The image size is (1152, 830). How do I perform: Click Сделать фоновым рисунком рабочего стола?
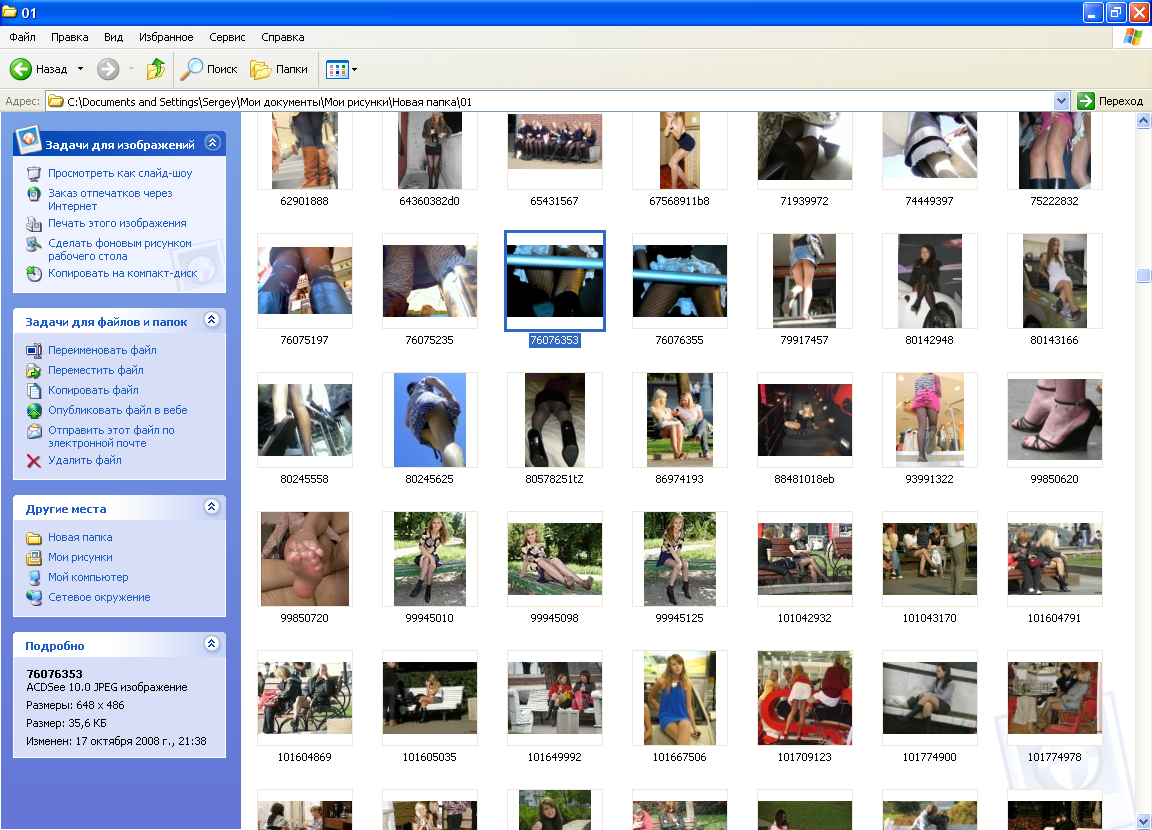[120, 250]
